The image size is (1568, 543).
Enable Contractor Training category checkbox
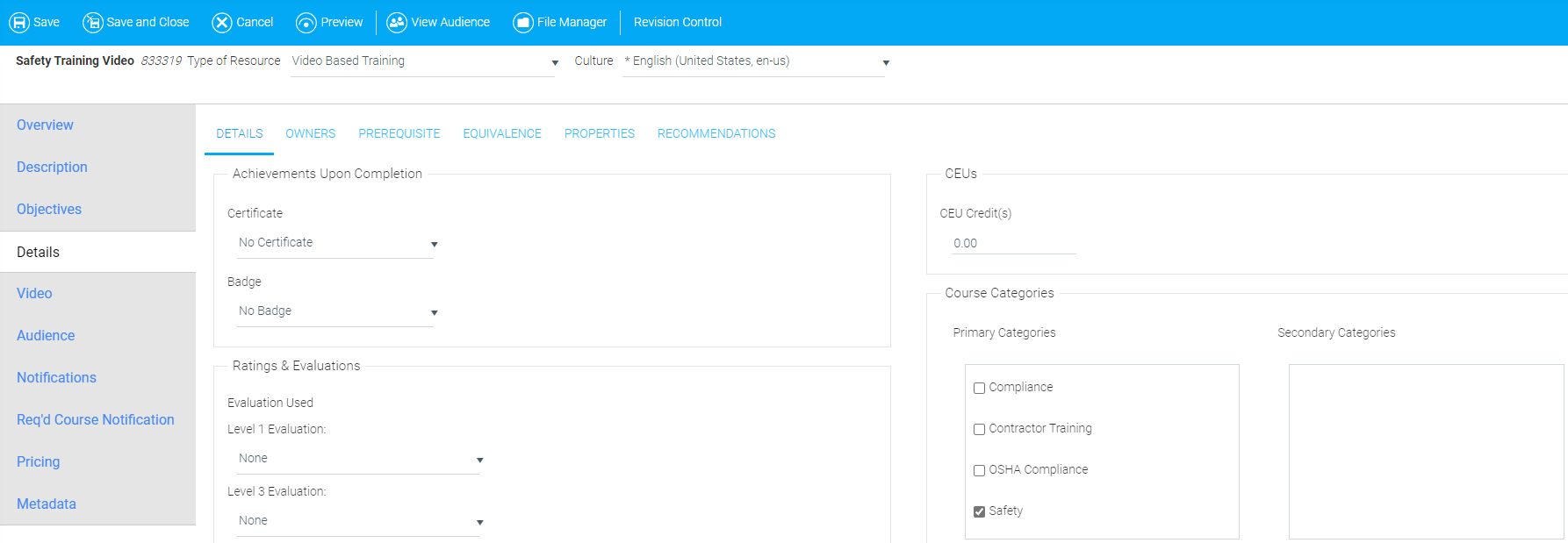979,429
